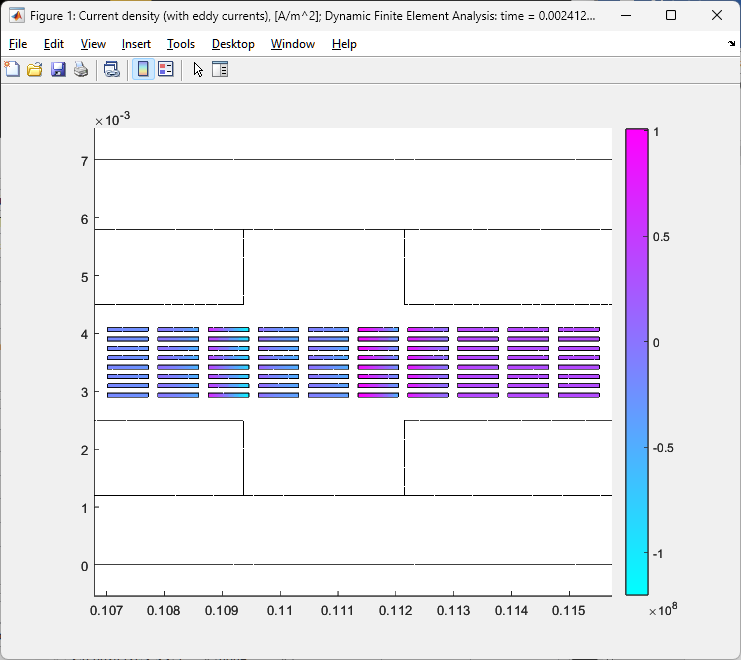
Task: Click the y-axis tick label 0
Action: pyautogui.click(x=85, y=566)
